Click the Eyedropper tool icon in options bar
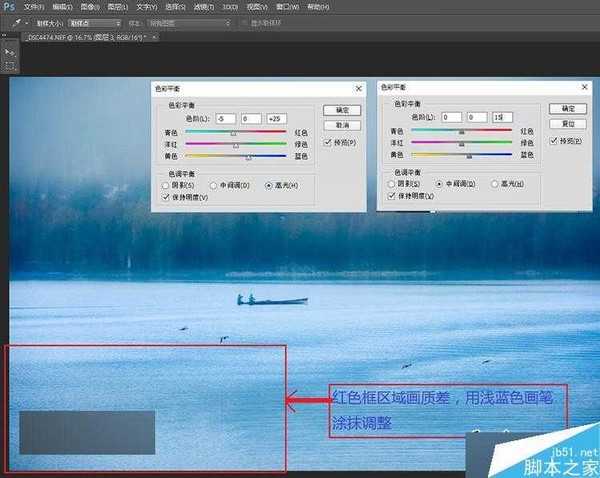The width and height of the screenshot is (600, 478). (x=16, y=23)
